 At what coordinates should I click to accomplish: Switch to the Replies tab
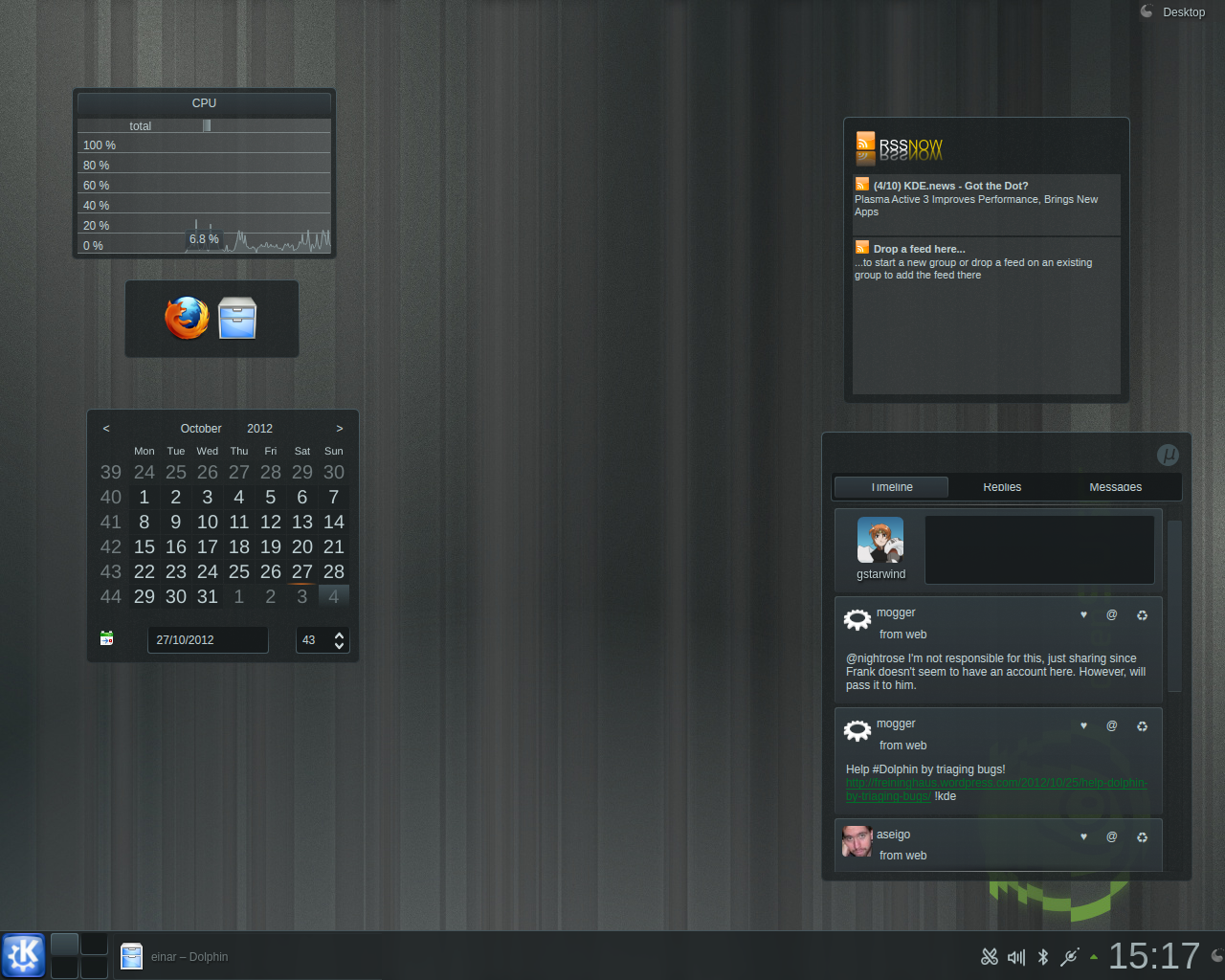(x=1002, y=487)
